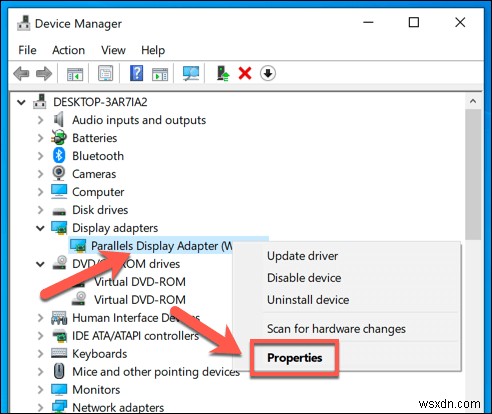Expand the Computer category
Viewport: 492px width, 414px height.
(x=40, y=192)
